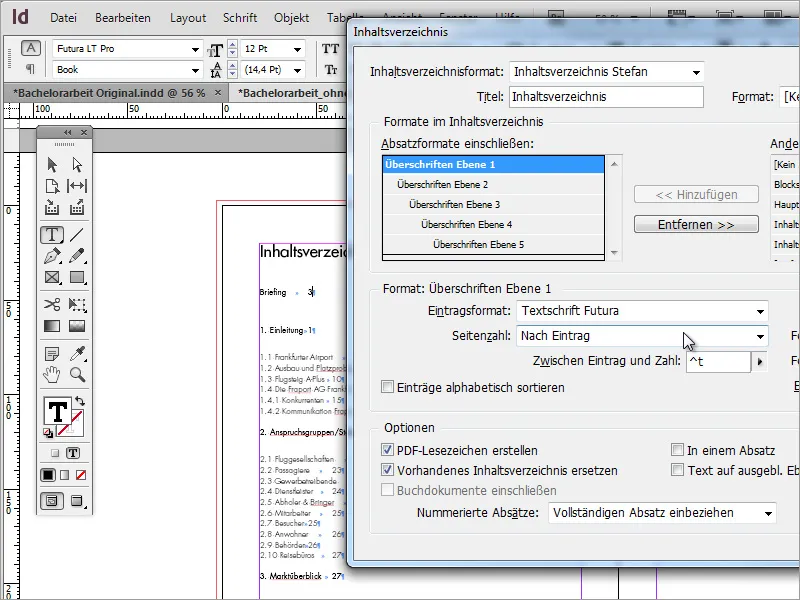The image size is (800, 600).
Task: Select the Note tool
Action: (x=52, y=353)
